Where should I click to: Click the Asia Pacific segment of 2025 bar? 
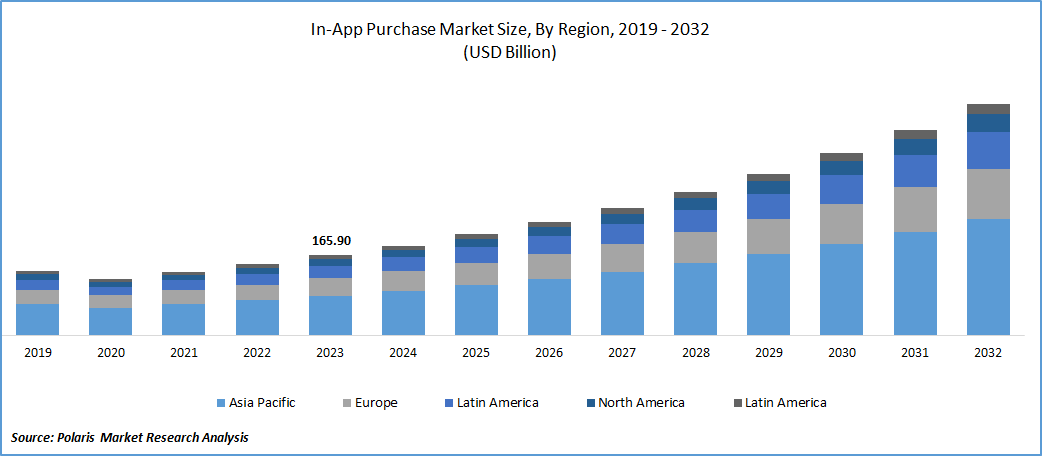pos(476,310)
